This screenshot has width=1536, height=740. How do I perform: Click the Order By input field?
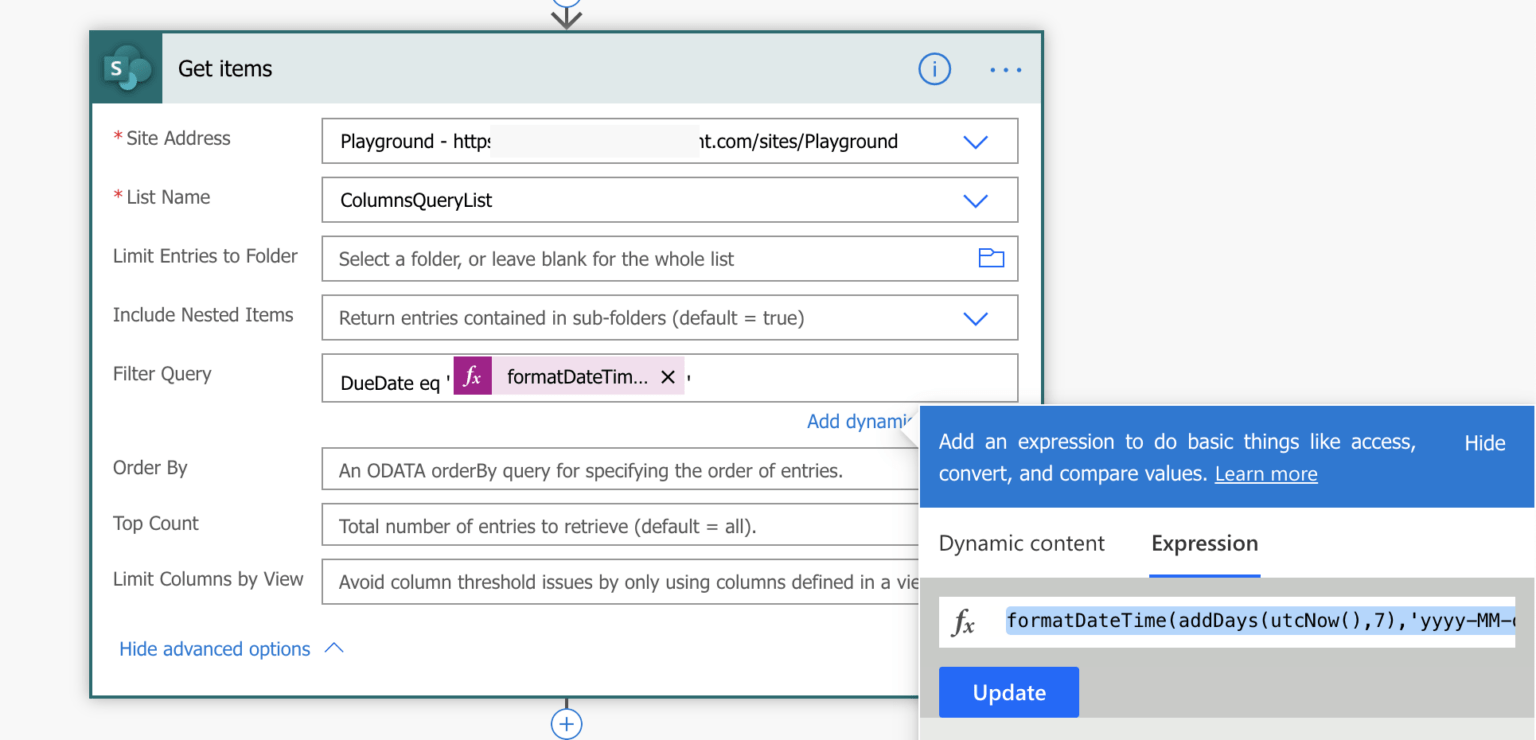(x=620, y=470)
